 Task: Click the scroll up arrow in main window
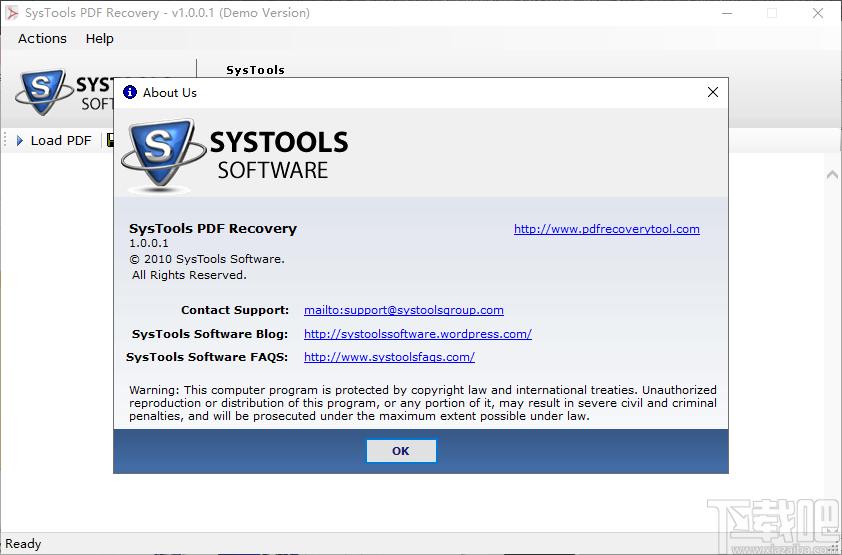(x=832, y=174)
